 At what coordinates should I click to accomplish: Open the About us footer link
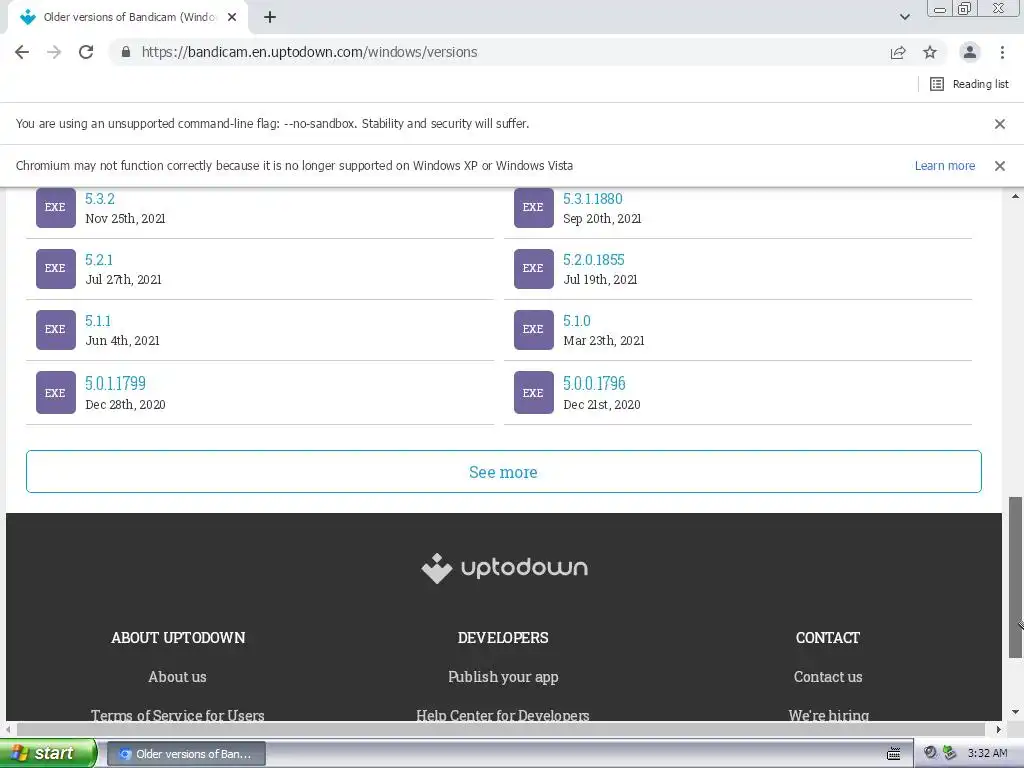178,677
